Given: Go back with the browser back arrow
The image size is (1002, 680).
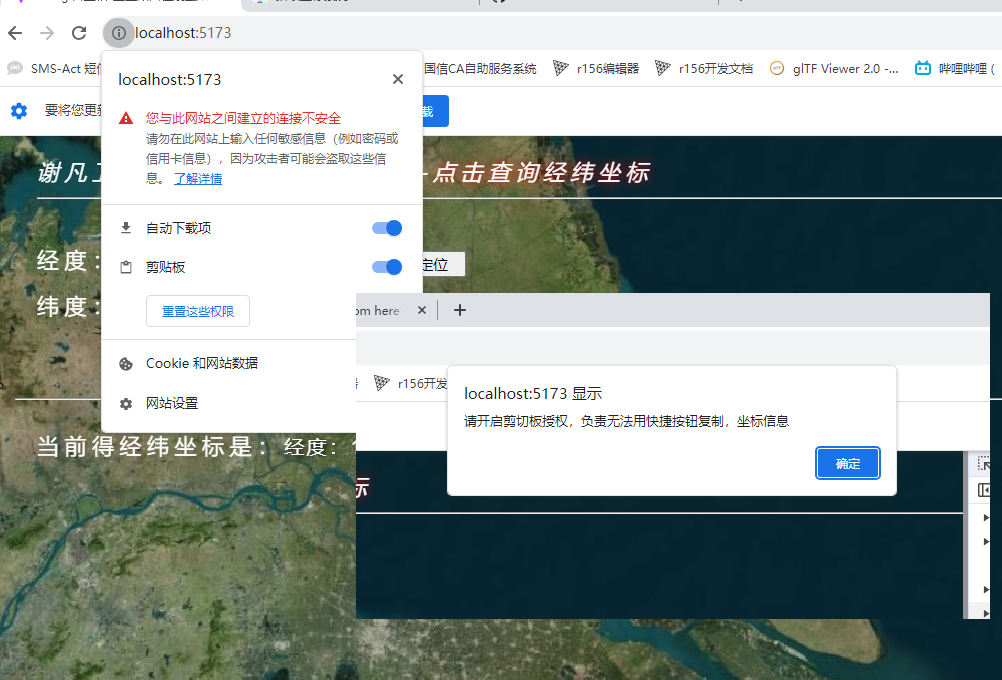Looking at the screenshot, I should pyautogui.click(x=15, y=33).
